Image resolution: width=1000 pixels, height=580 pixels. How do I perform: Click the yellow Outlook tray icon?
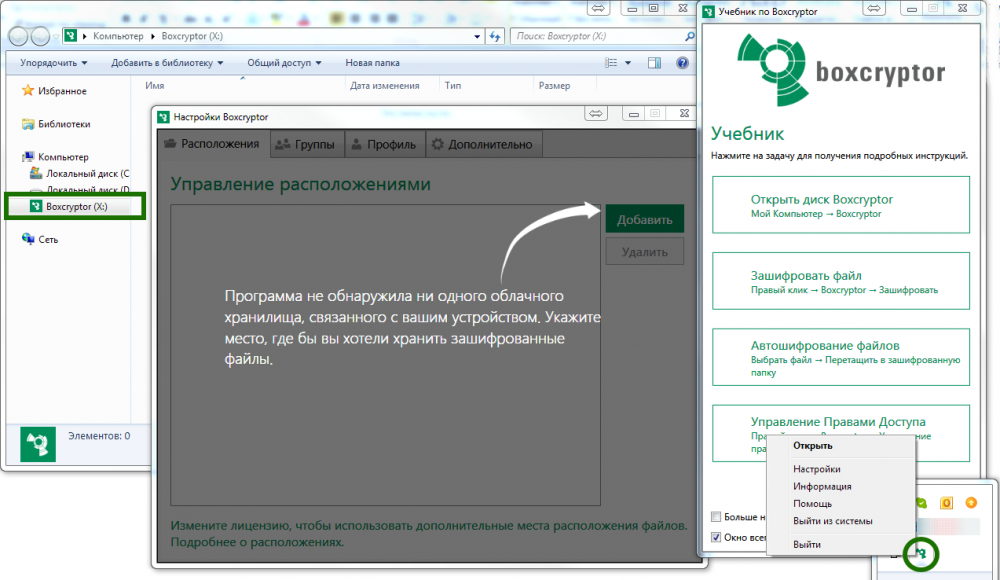click(946, 503)
